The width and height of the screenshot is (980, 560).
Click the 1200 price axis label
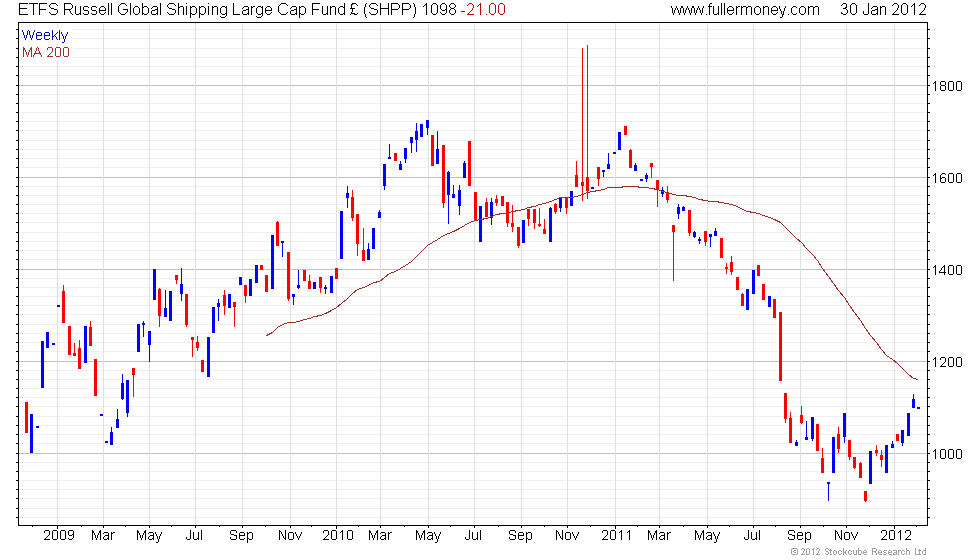point(947,362)
